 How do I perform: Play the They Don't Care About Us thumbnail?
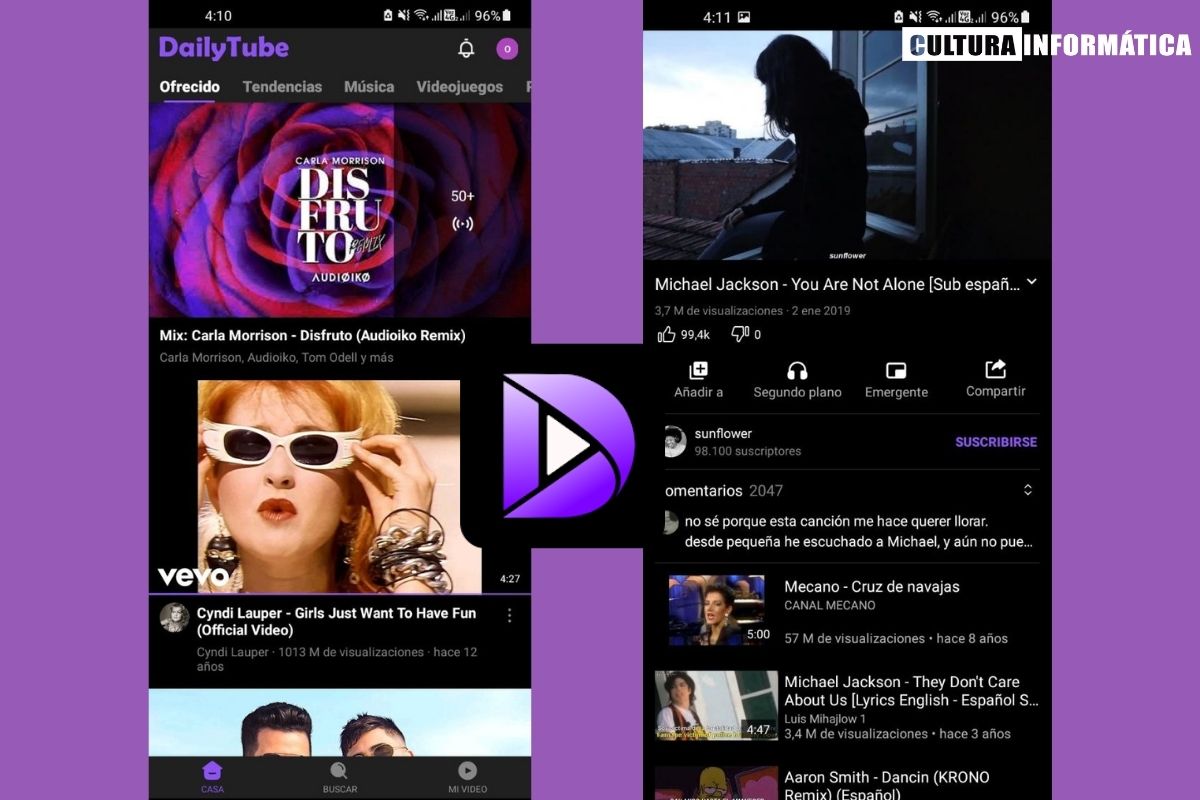[x=716, y=705]
